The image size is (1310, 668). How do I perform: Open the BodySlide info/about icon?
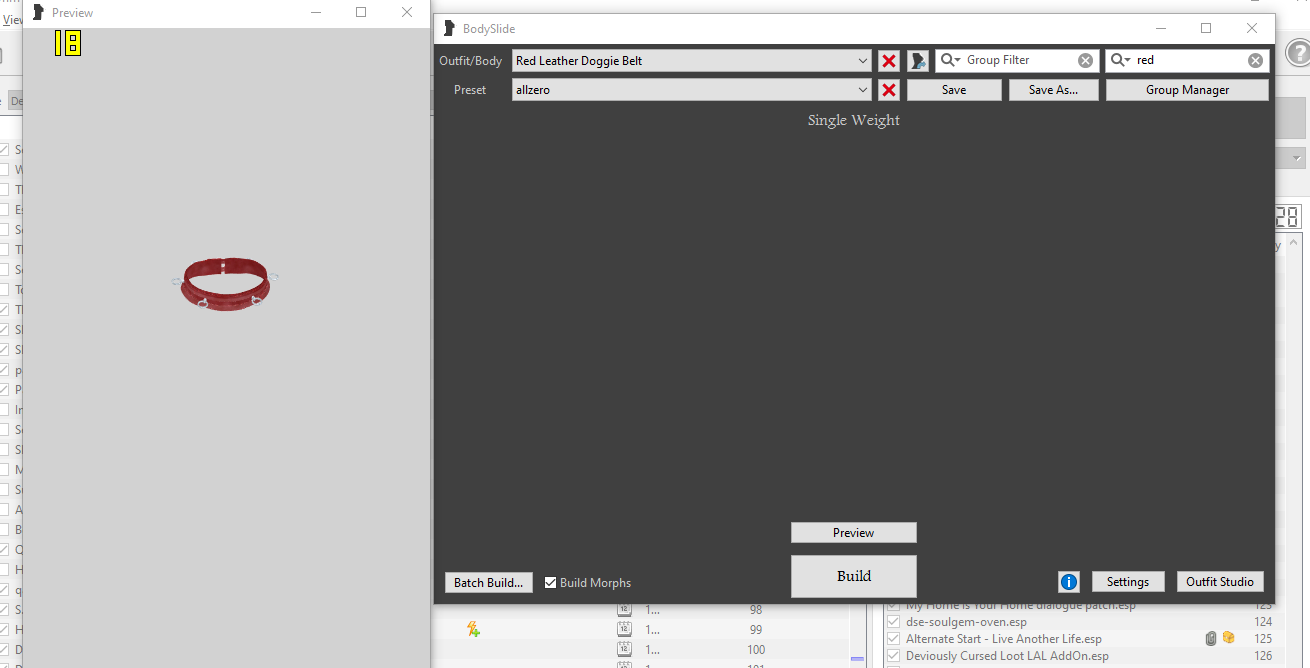tap(1069, 582)
